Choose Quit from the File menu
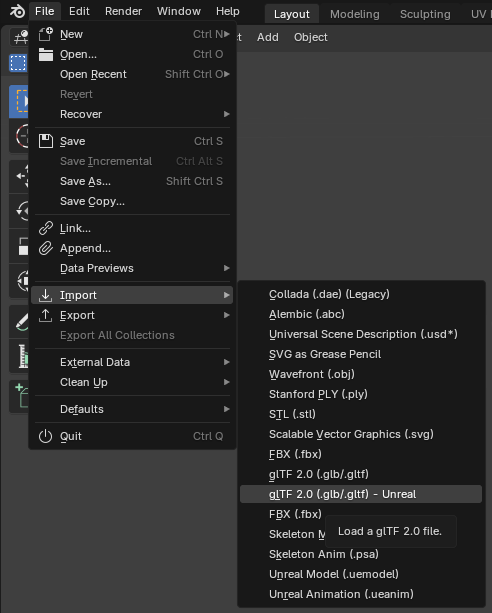The height and width of the screenshot is (613, 492). click(x=132, y=436)
